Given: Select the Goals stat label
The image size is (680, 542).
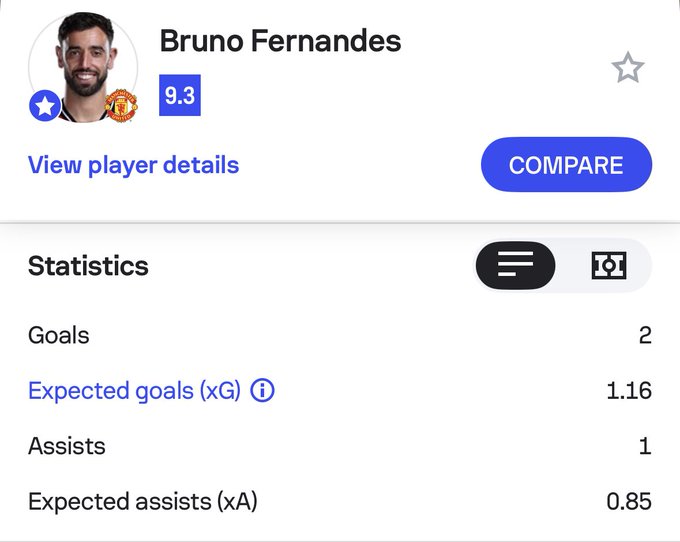Looking at the screenshot, I should (x=58, y=335).
